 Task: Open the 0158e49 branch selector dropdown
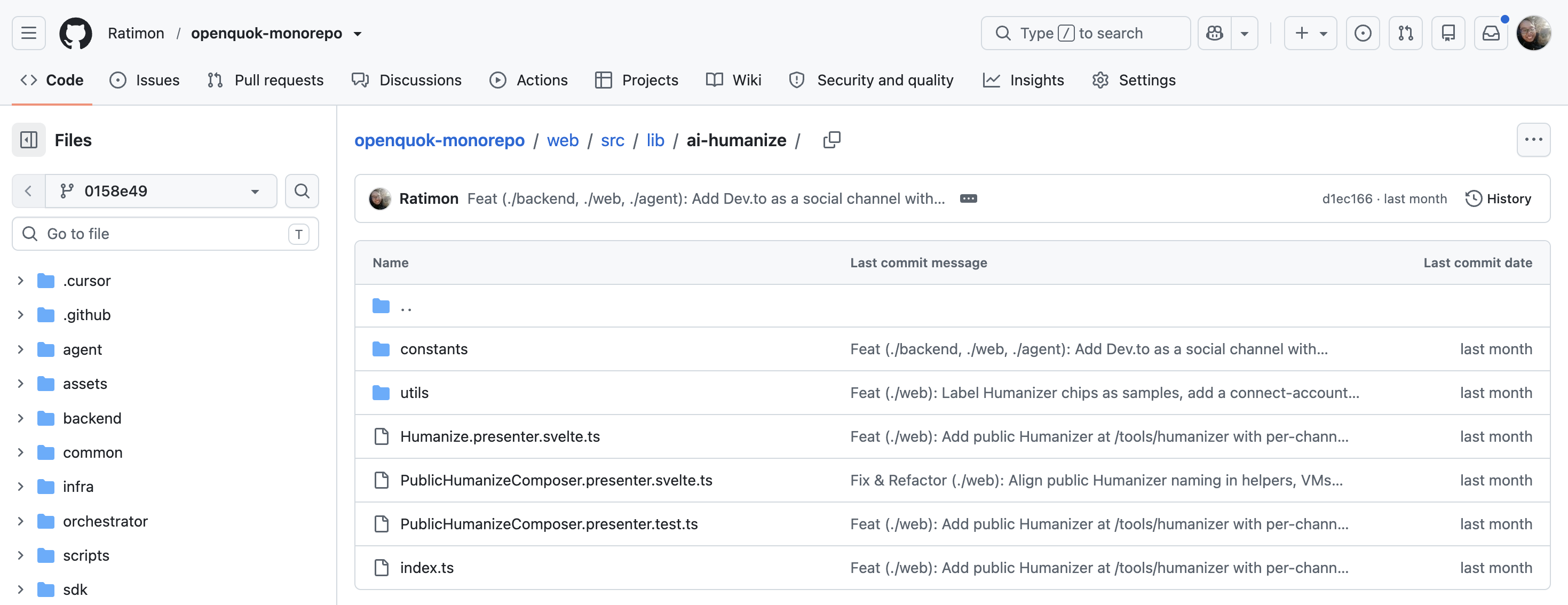(161, 191)
